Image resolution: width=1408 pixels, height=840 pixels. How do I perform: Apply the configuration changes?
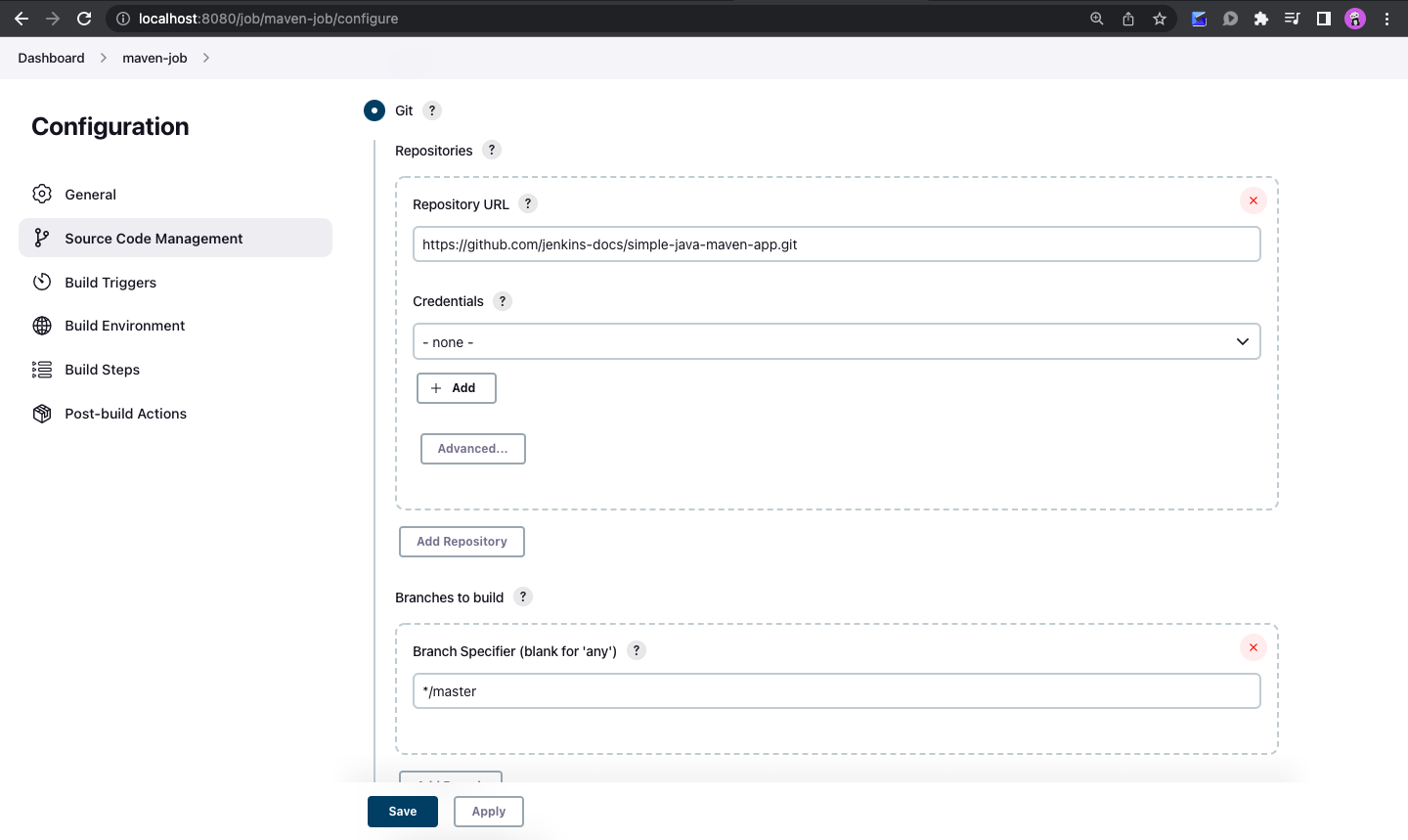[x=488, y=811]
